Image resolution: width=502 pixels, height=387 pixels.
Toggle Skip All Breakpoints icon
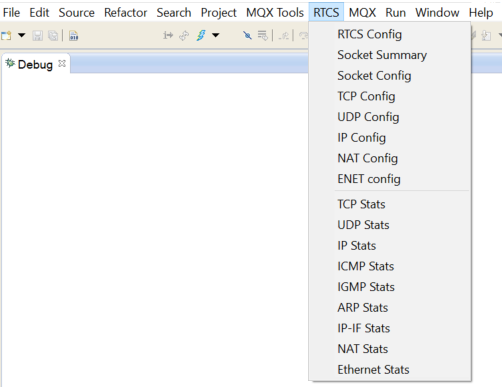tap(247, 35)
